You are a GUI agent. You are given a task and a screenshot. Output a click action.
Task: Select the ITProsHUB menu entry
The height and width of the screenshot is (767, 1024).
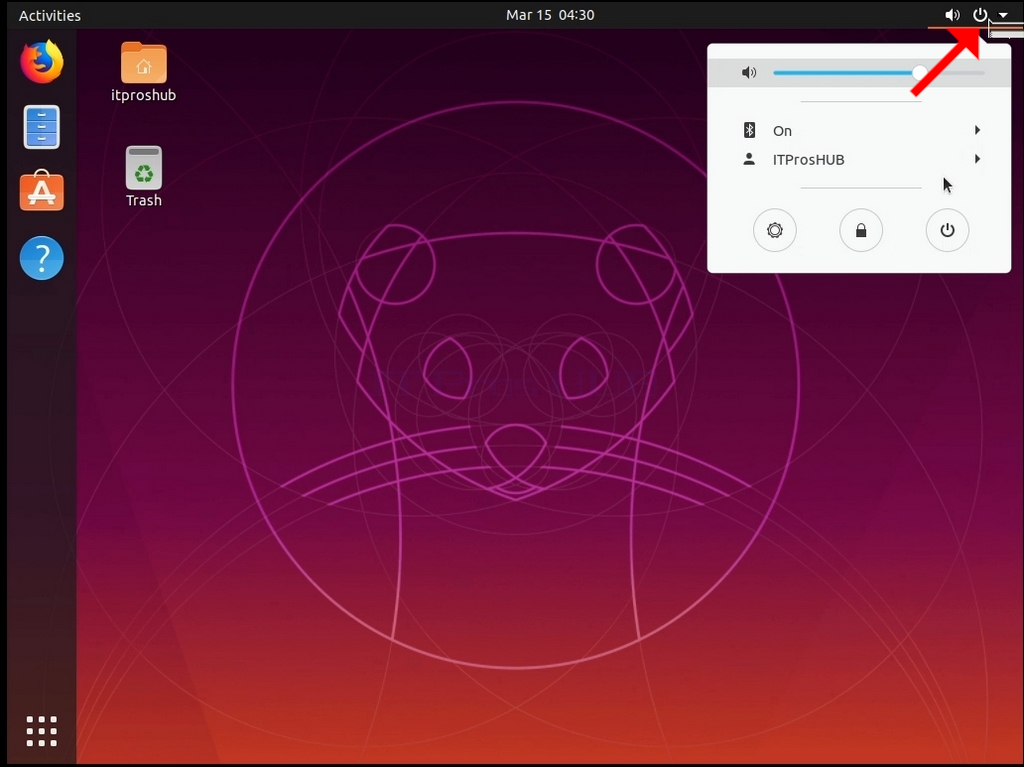[x=859, y=159]
